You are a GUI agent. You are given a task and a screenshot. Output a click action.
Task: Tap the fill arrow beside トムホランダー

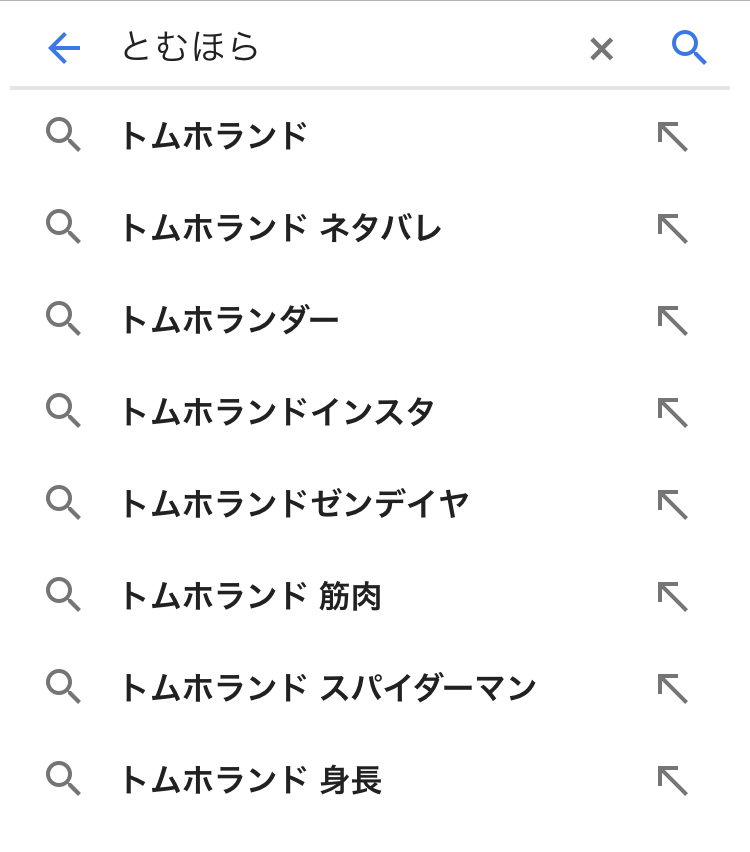pos(672,320)
